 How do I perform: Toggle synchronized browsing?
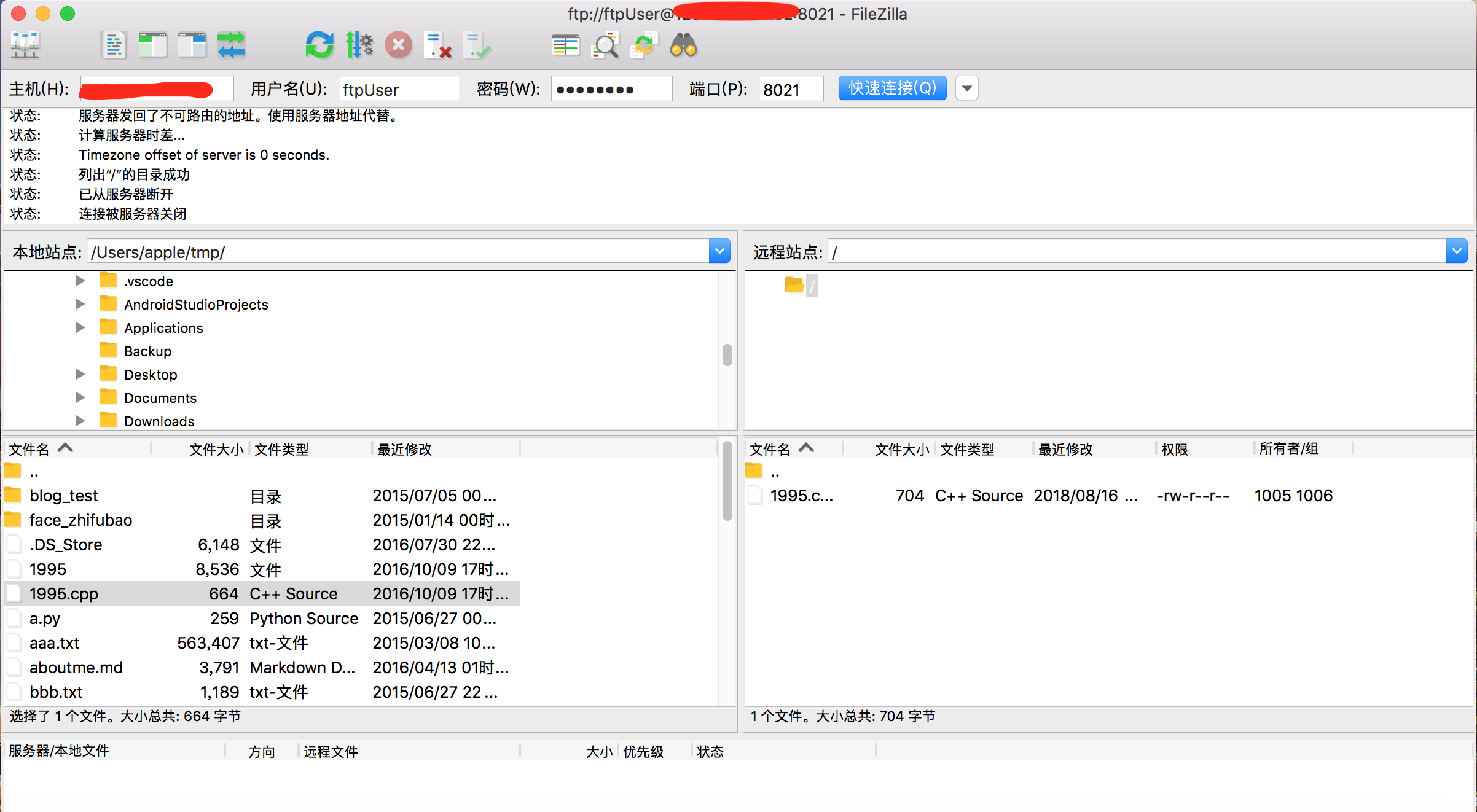coord(644,45)
